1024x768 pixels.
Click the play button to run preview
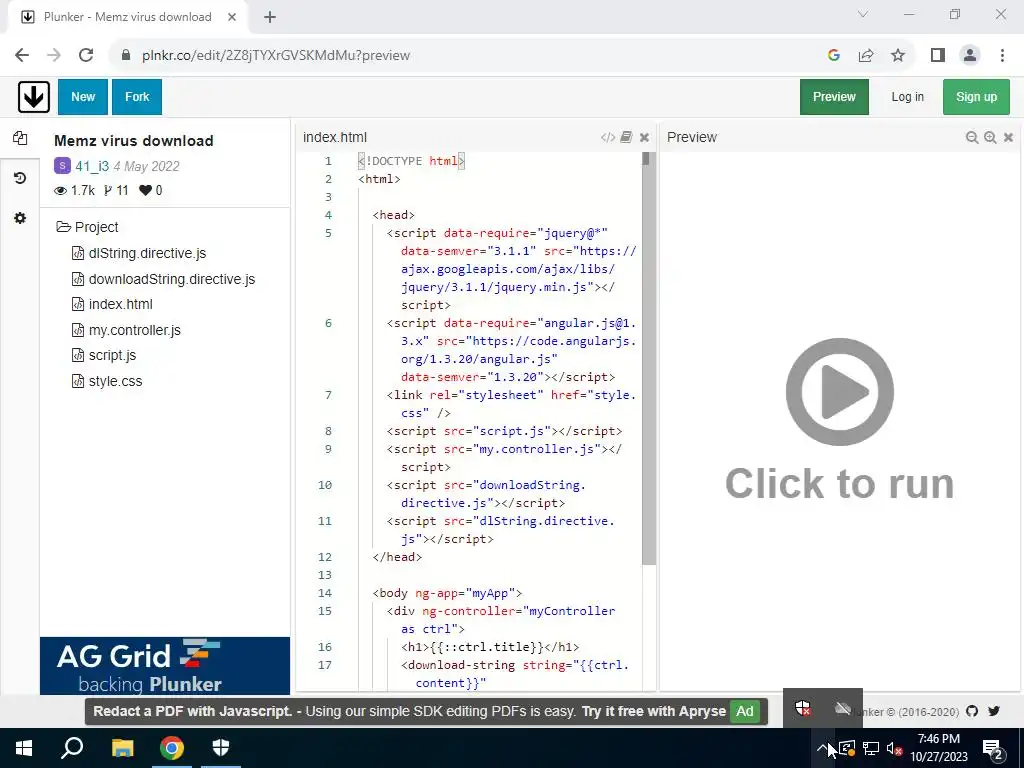point(839,392)
